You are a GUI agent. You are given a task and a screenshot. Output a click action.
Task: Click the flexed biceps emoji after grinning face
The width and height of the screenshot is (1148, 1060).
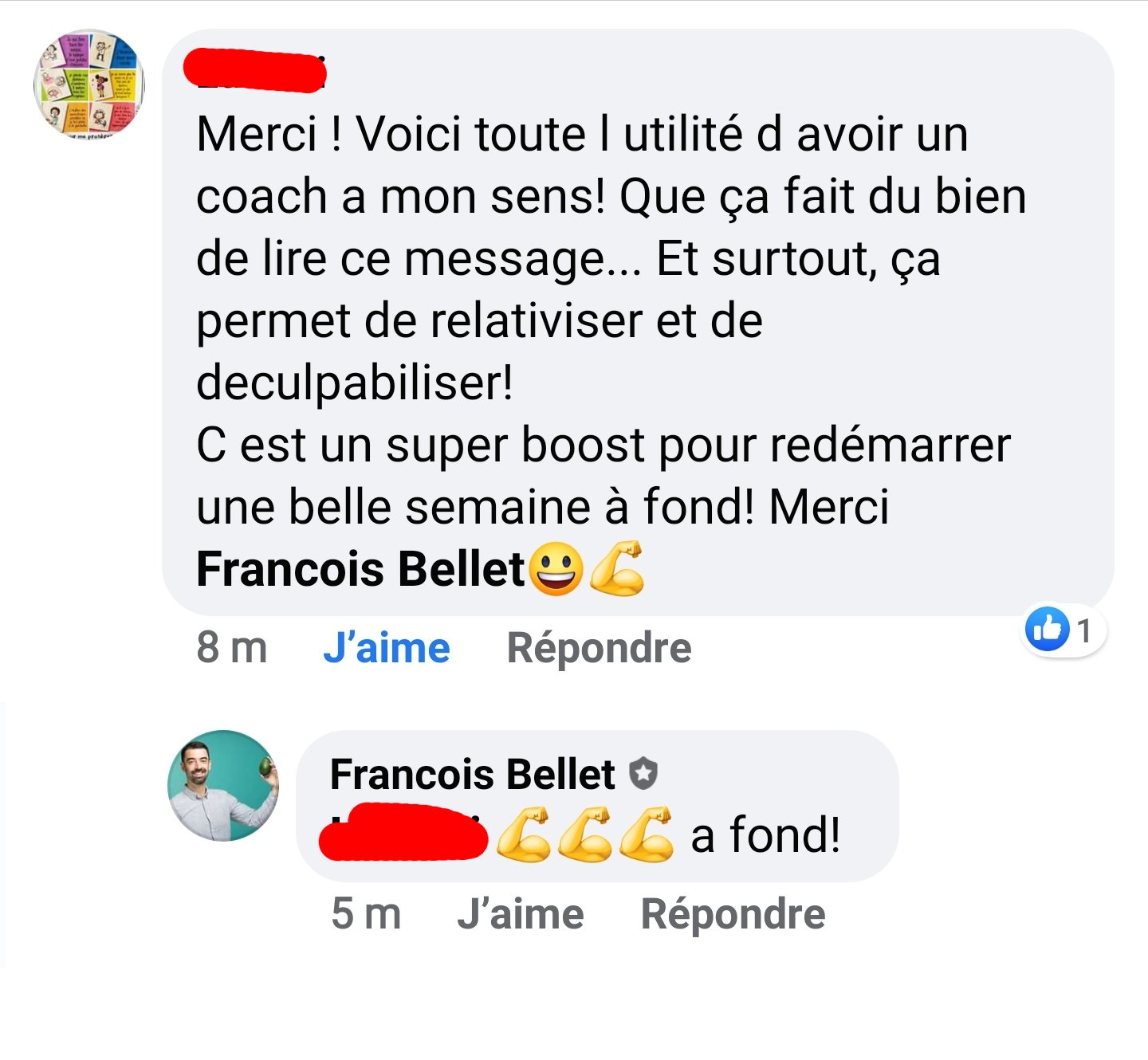(617, 568)
